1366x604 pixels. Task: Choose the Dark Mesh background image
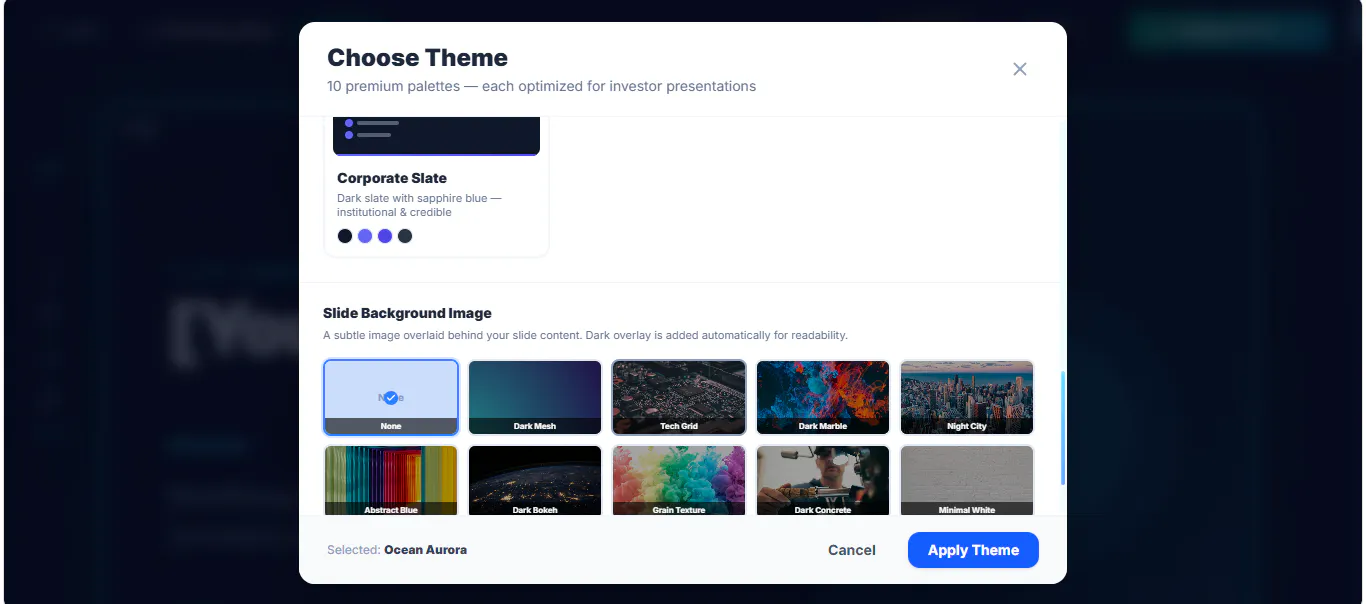point(535,398)
